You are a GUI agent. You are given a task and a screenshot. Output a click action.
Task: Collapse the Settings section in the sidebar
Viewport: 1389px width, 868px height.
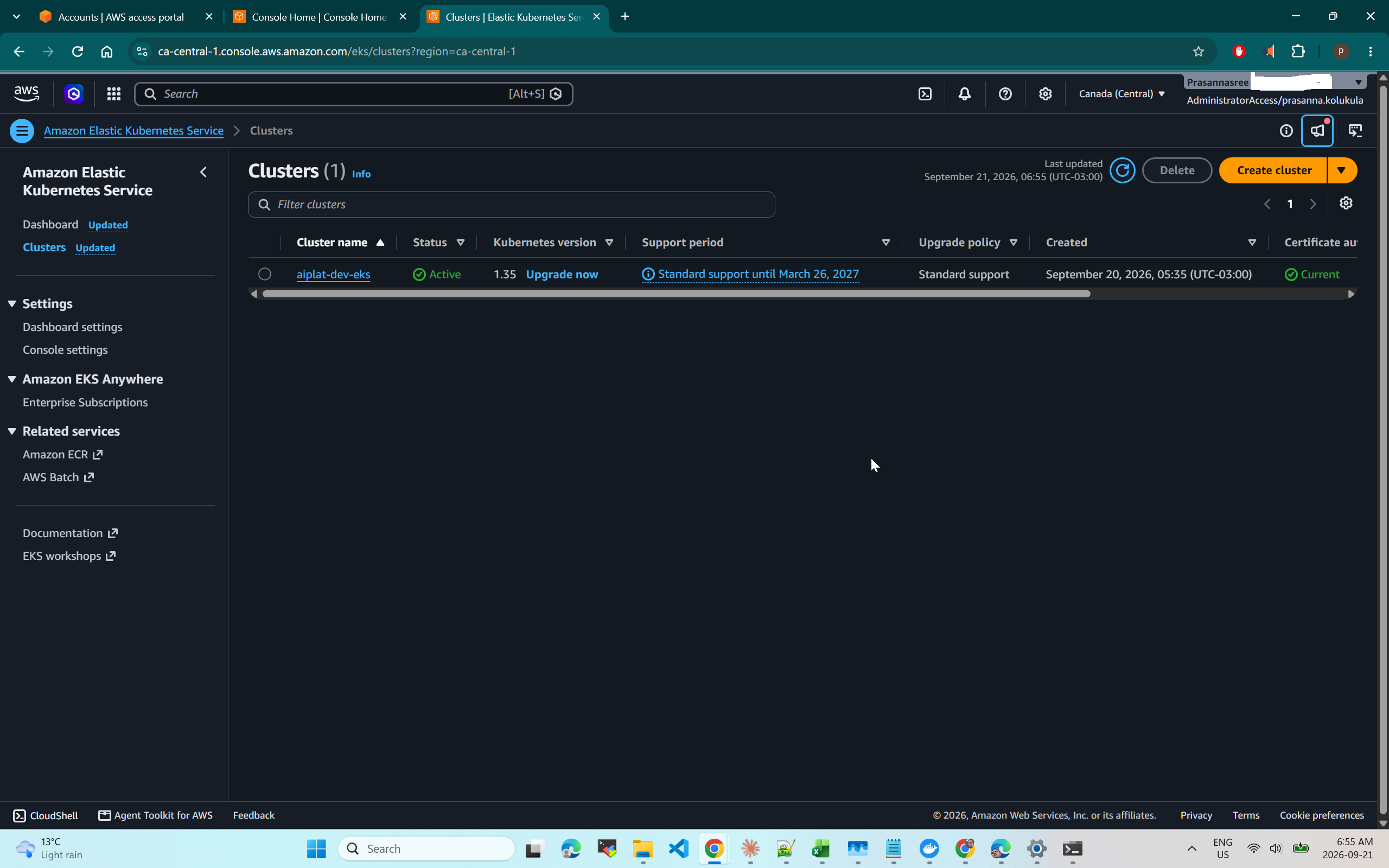click(11, 304)
